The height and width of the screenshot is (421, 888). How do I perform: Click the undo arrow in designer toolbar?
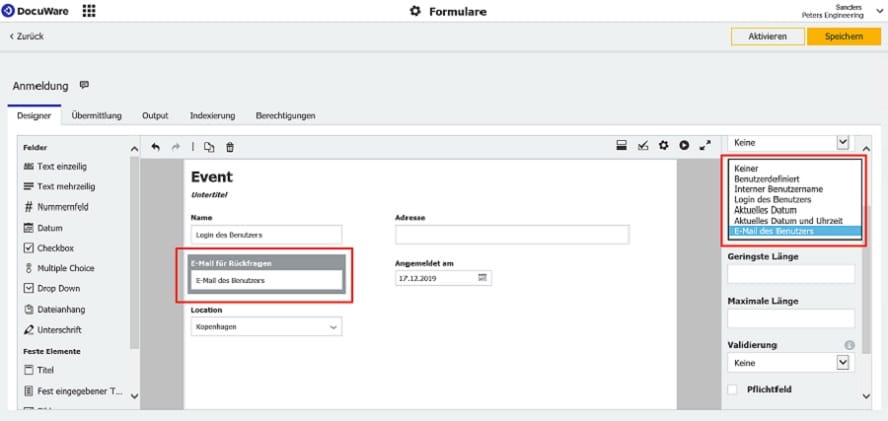click(155, 147)
